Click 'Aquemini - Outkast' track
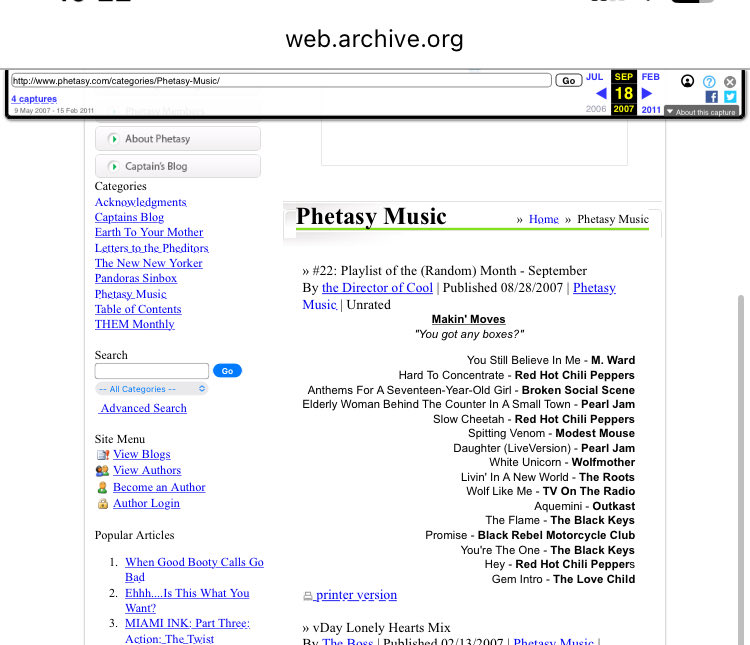750x645 pixels. click(585, 506)
